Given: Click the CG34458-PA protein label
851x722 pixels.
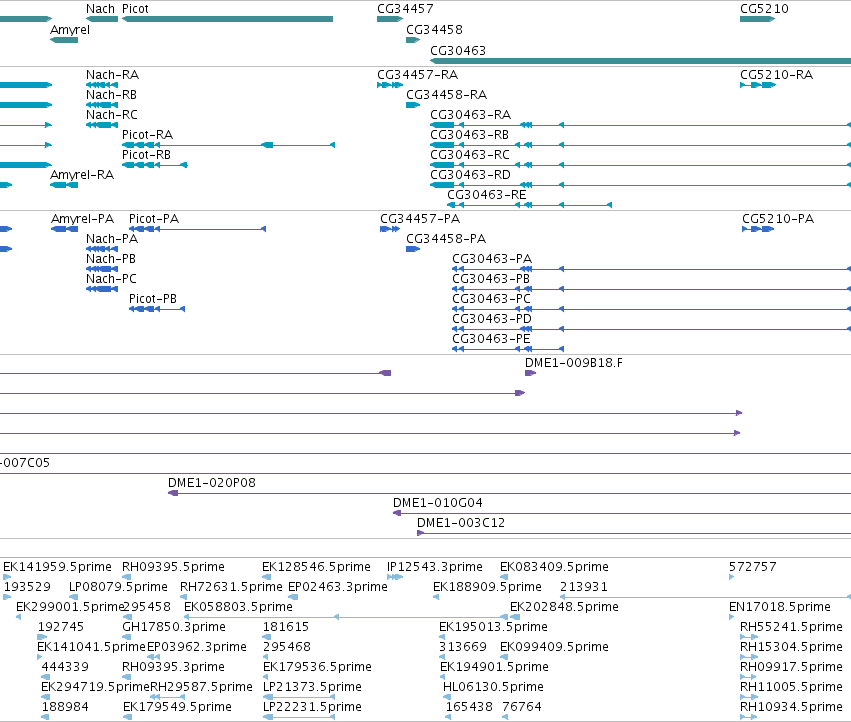Looking at the screenshot, I should (x=446, y=239).
